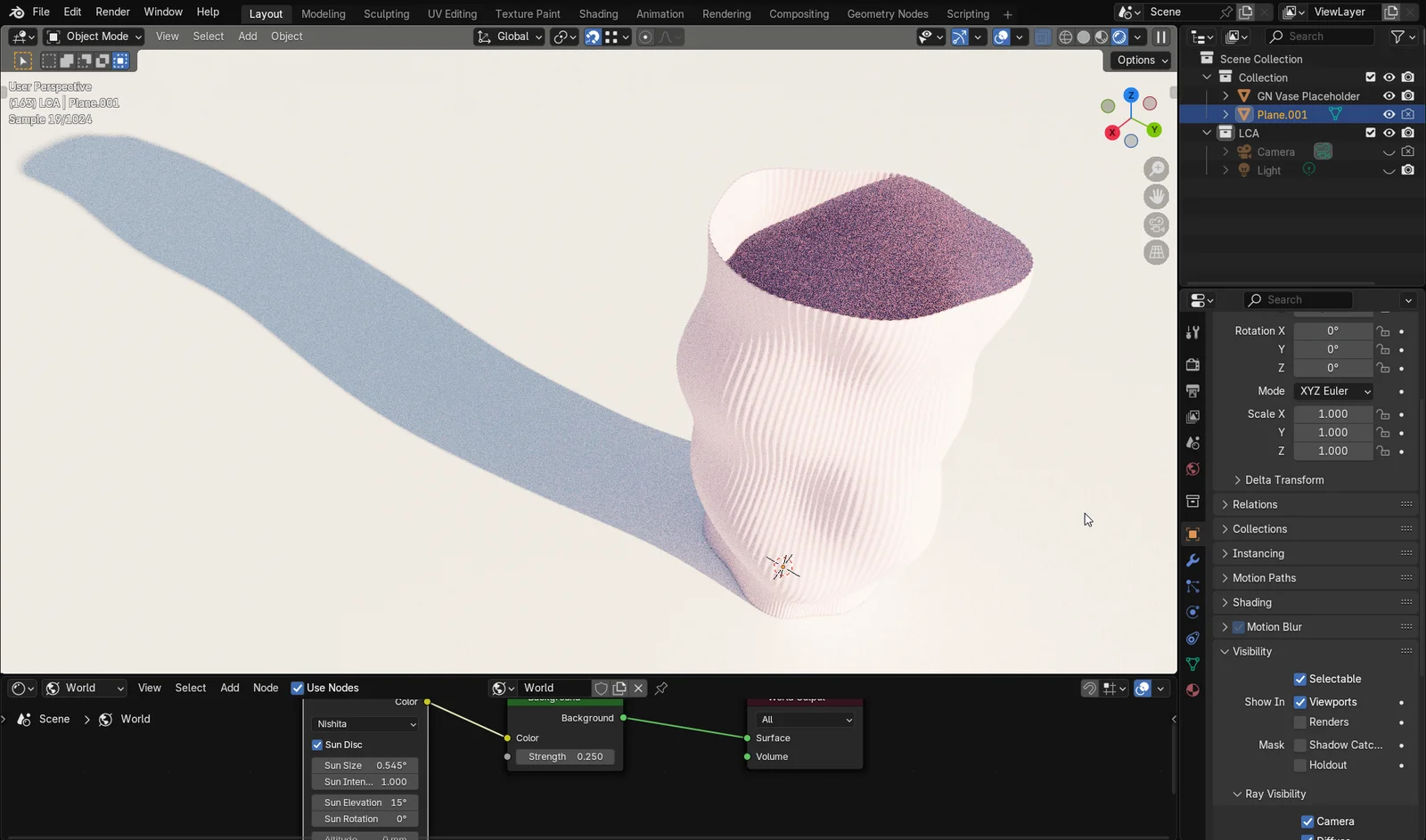Enable the snap magnet in the viewport header
Viewport: 1426px width, 840px height.
(x=592, y=37)
